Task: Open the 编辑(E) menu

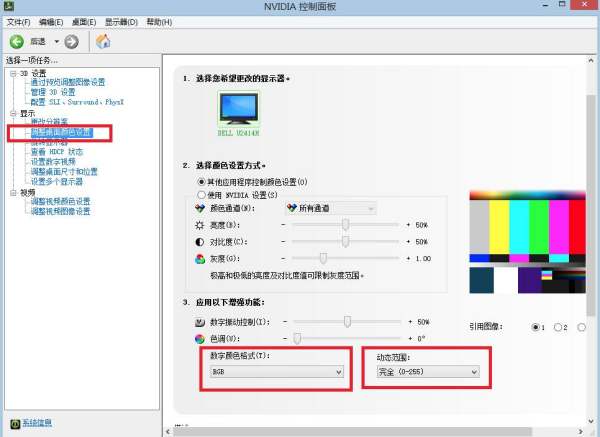Action: [51, 22]
